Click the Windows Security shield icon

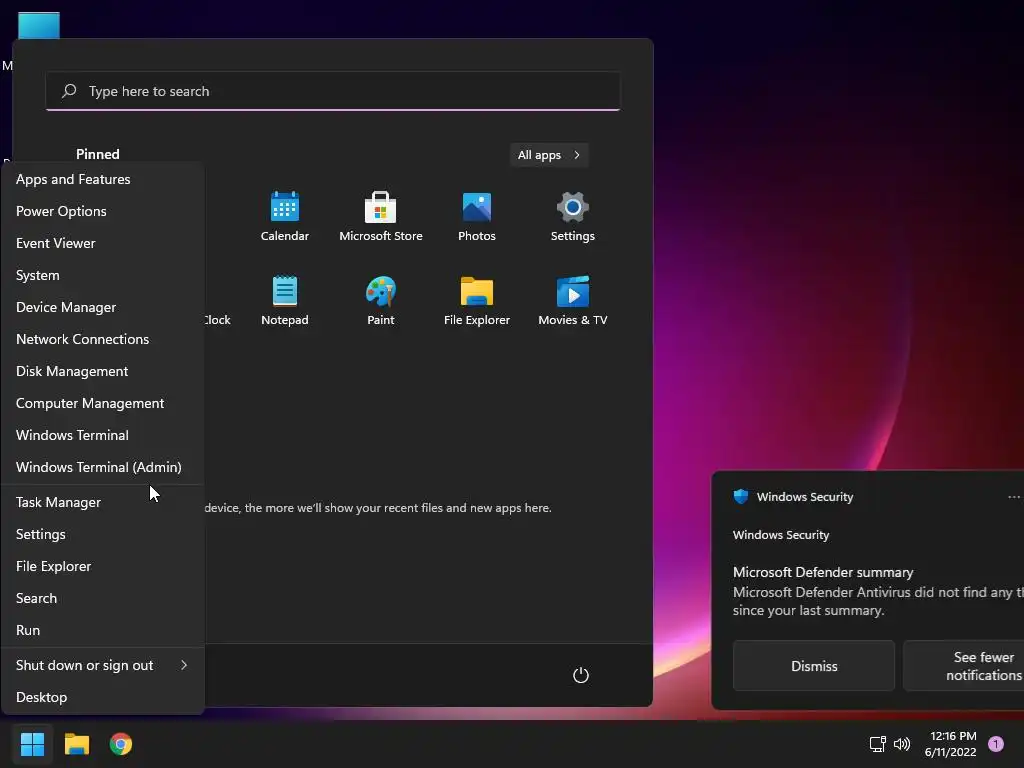click(x=741, y=496)
